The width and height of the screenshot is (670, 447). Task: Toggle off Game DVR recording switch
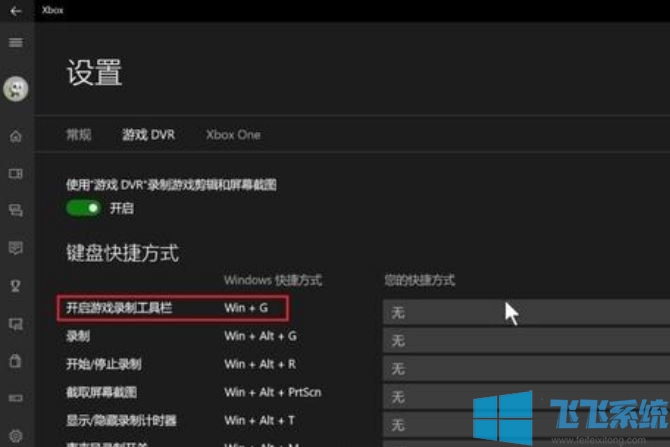click(84, 208)
